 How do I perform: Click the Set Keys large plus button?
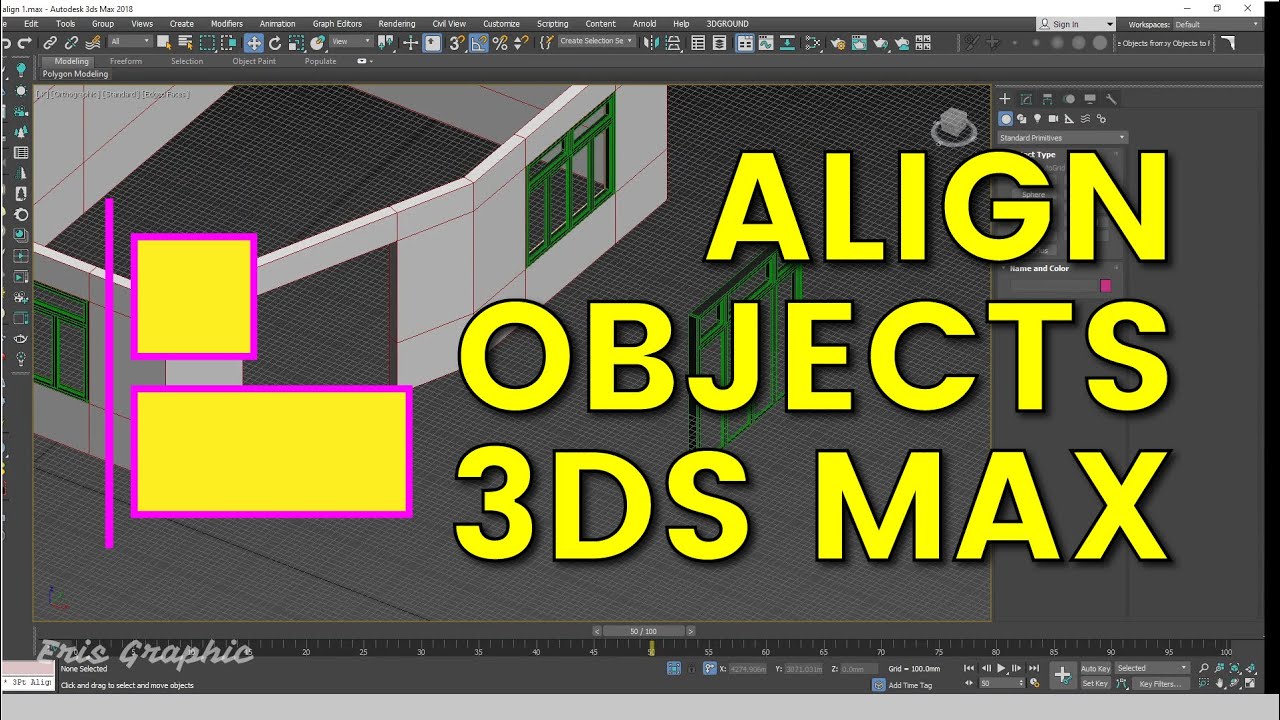click(1063, 675)
